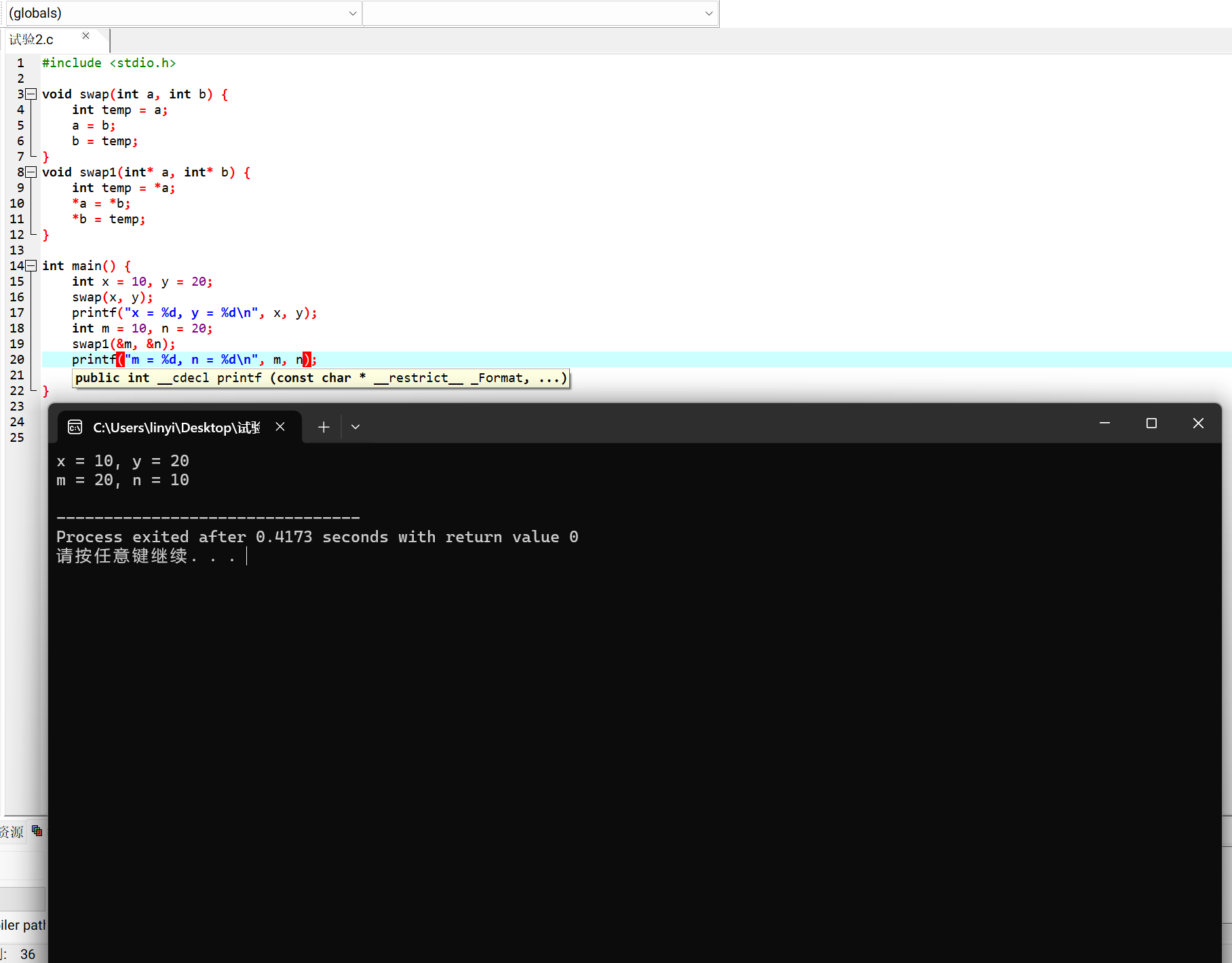Collapse the swap function fold at line 3
This screenshot has height=963, width=1232.
tap(31, 94)
